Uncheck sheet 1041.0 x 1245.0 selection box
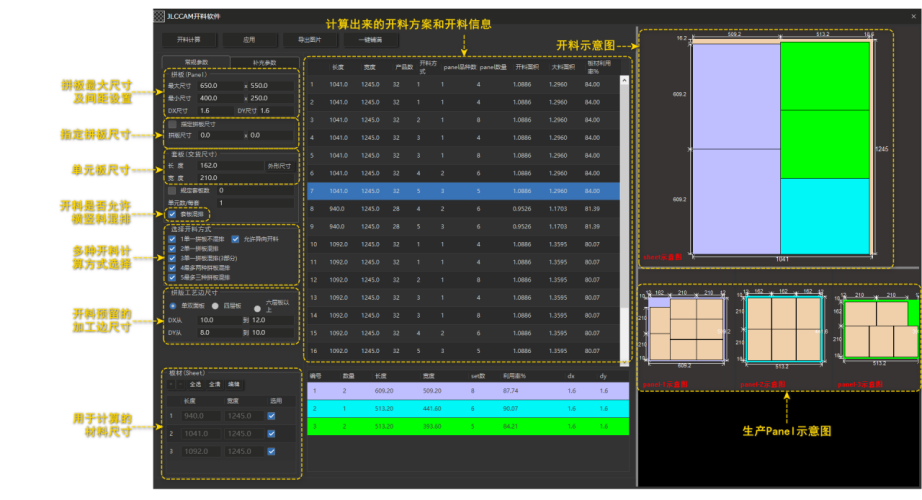 pyautogui.click(x=271, y=434)
